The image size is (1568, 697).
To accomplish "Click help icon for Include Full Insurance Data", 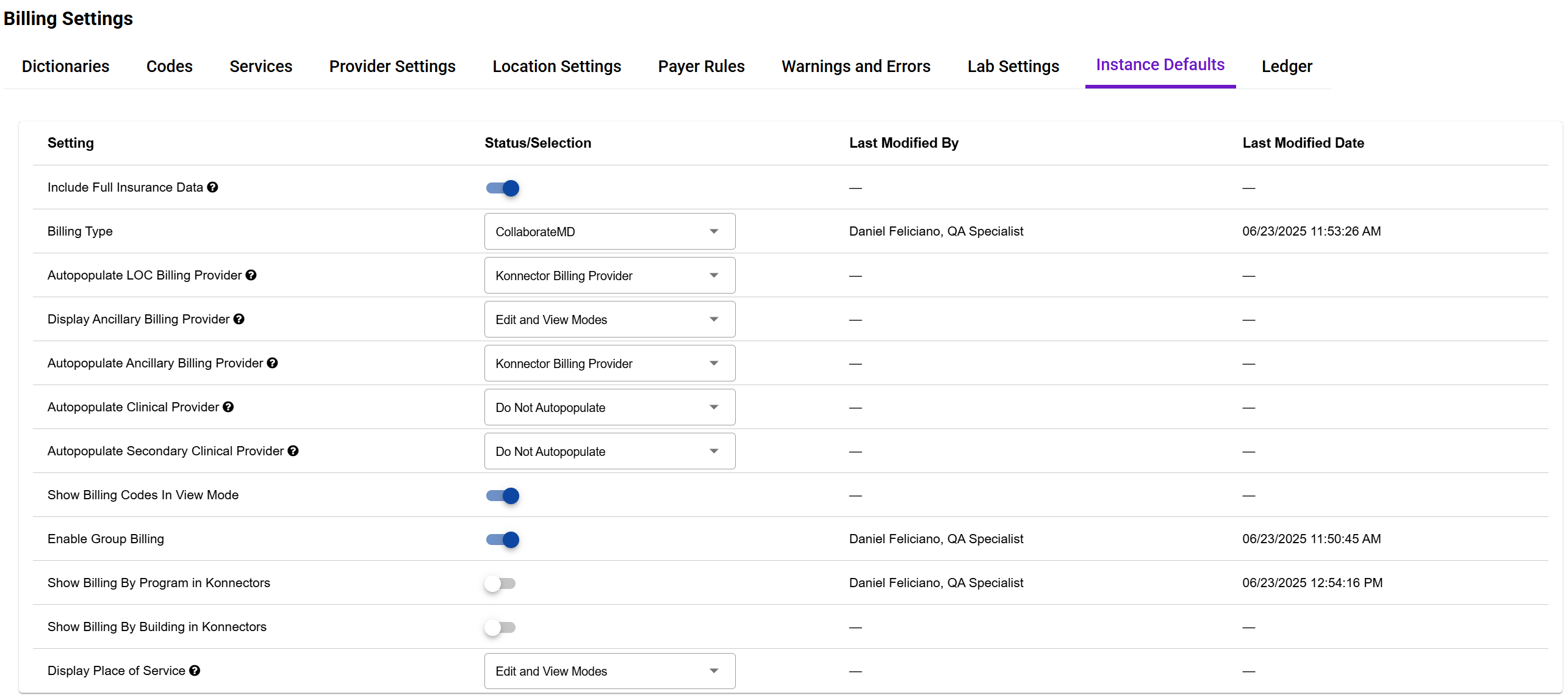I will point(212,187).
